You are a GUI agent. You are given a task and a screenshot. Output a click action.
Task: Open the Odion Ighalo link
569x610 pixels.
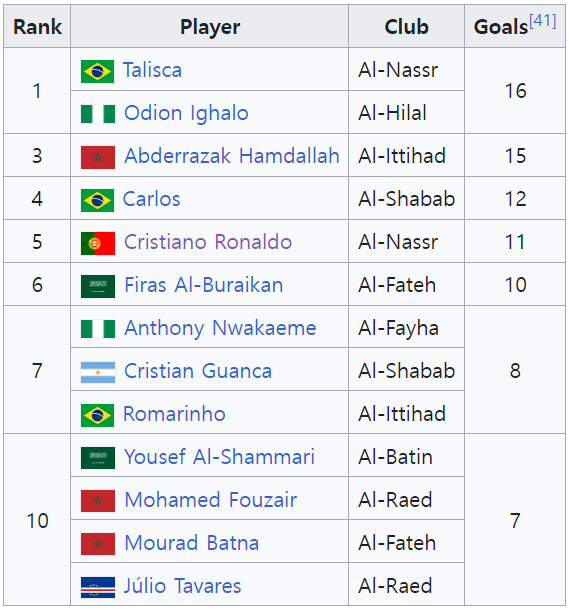pyautogui.click(x=186, y=113)
